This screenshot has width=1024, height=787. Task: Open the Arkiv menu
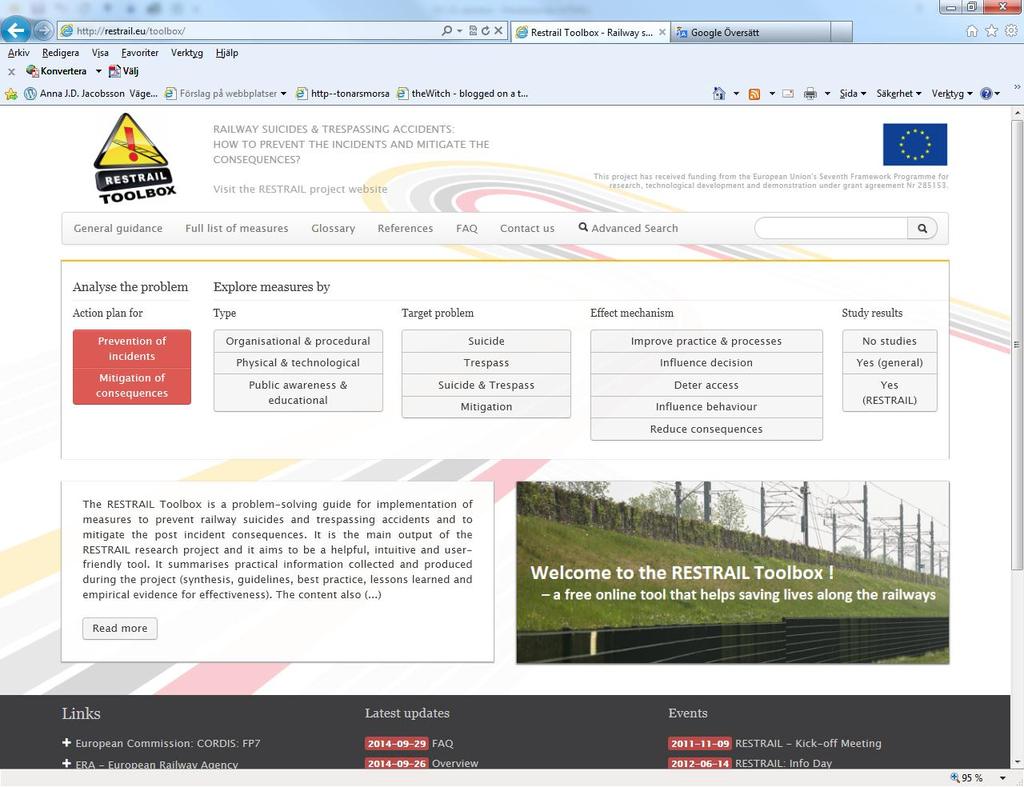18,53
